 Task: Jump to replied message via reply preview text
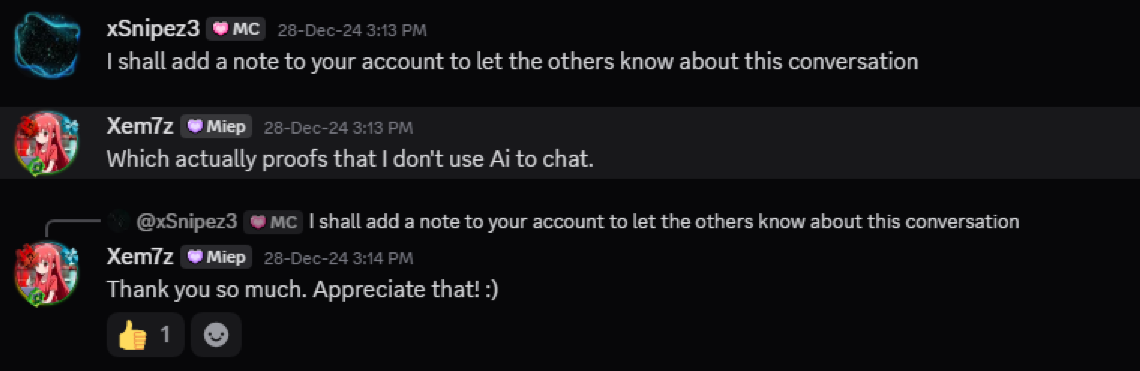coord(664,221)
